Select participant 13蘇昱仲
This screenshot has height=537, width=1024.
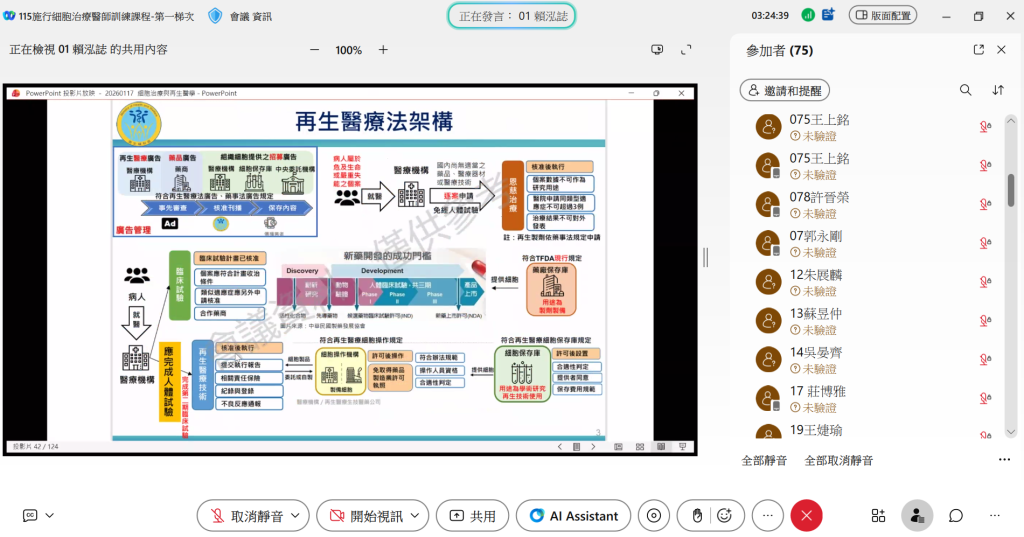pyautogui.click(x=873, y=321)
